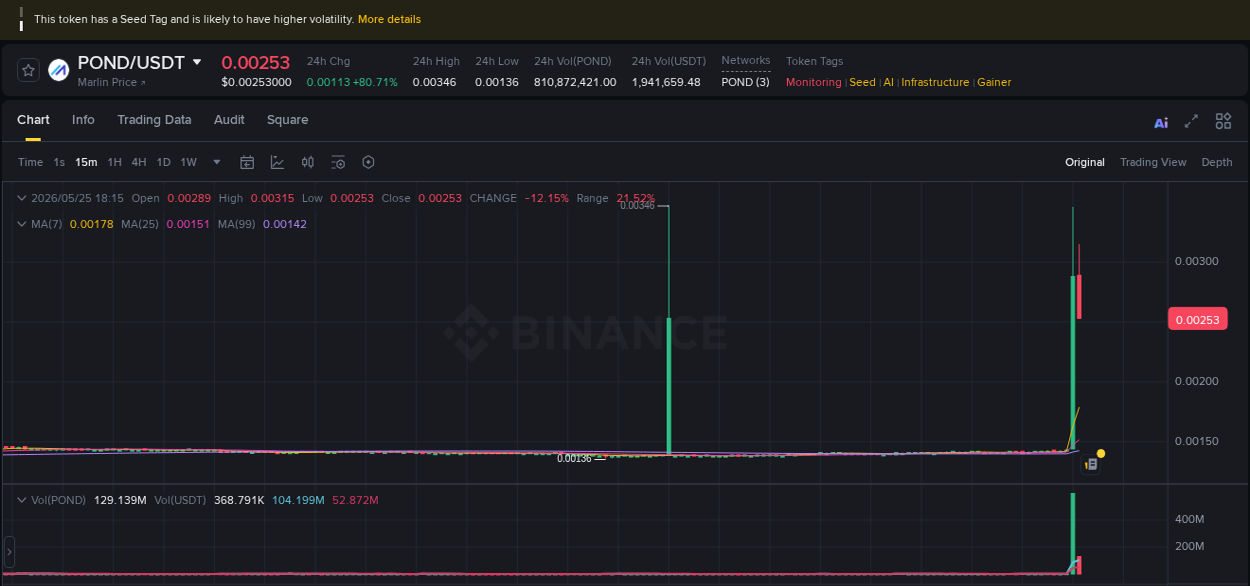This screenshot has height=586, width=1250.
Task: Select the 1s interval
Action: click(x=59, y=162)
